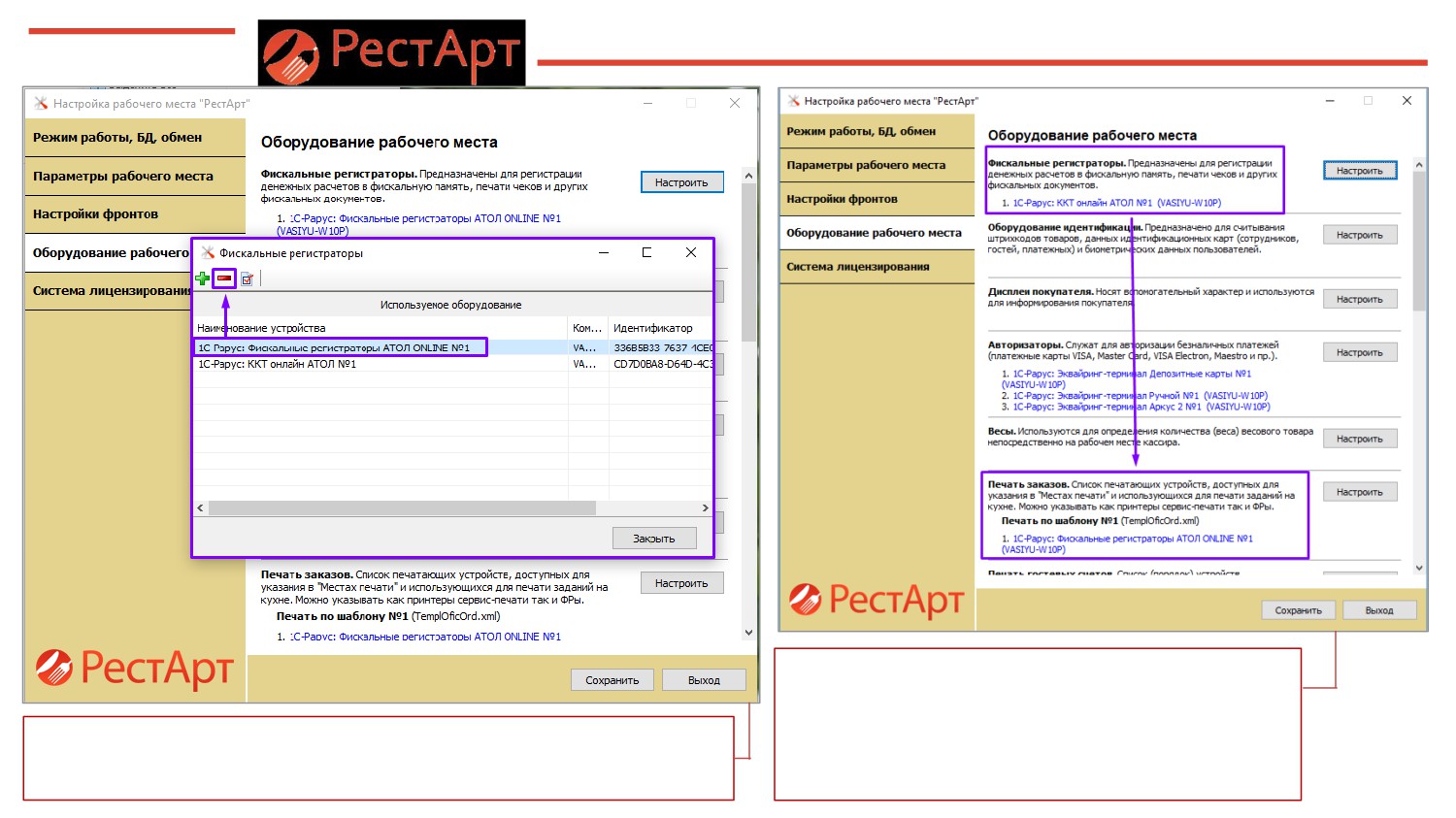The image size is (1456, 818).
Task: Click Настроить next to Дисплей покупателя
Action: pyautogui.click(x=1360, y=299)
